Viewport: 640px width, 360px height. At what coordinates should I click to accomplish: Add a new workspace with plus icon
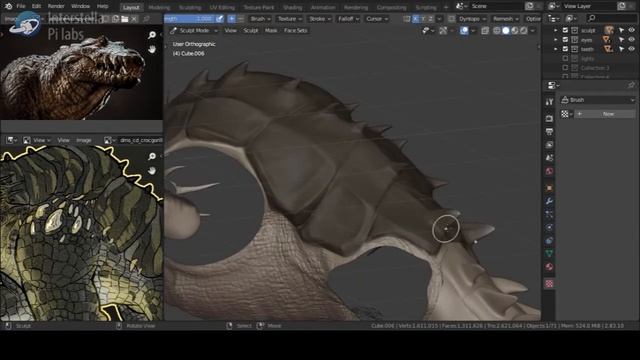(x=446, y=7)
